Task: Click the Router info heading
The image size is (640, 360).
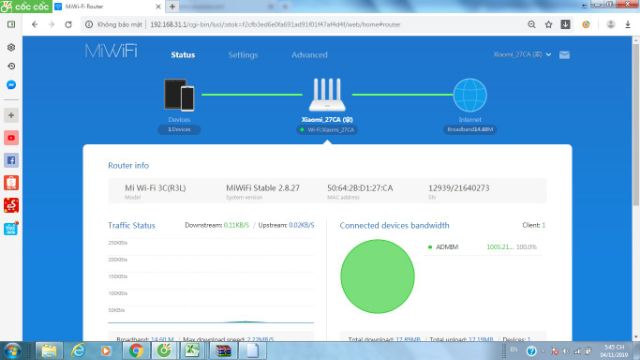Action: click(128, 165)
